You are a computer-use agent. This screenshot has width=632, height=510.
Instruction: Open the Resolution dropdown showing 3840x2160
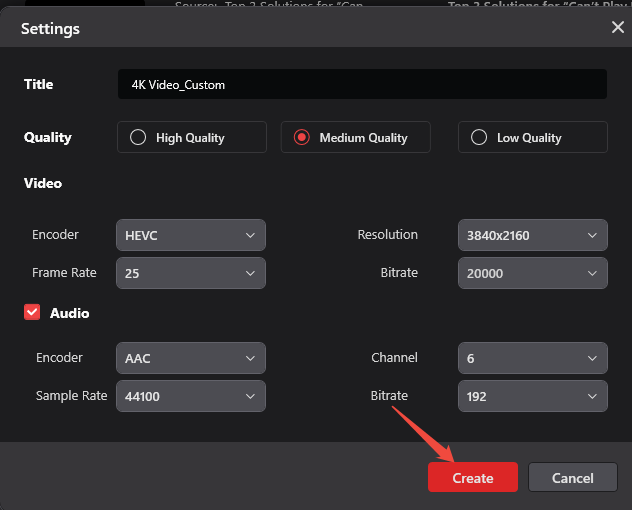[x=532, y=235]
